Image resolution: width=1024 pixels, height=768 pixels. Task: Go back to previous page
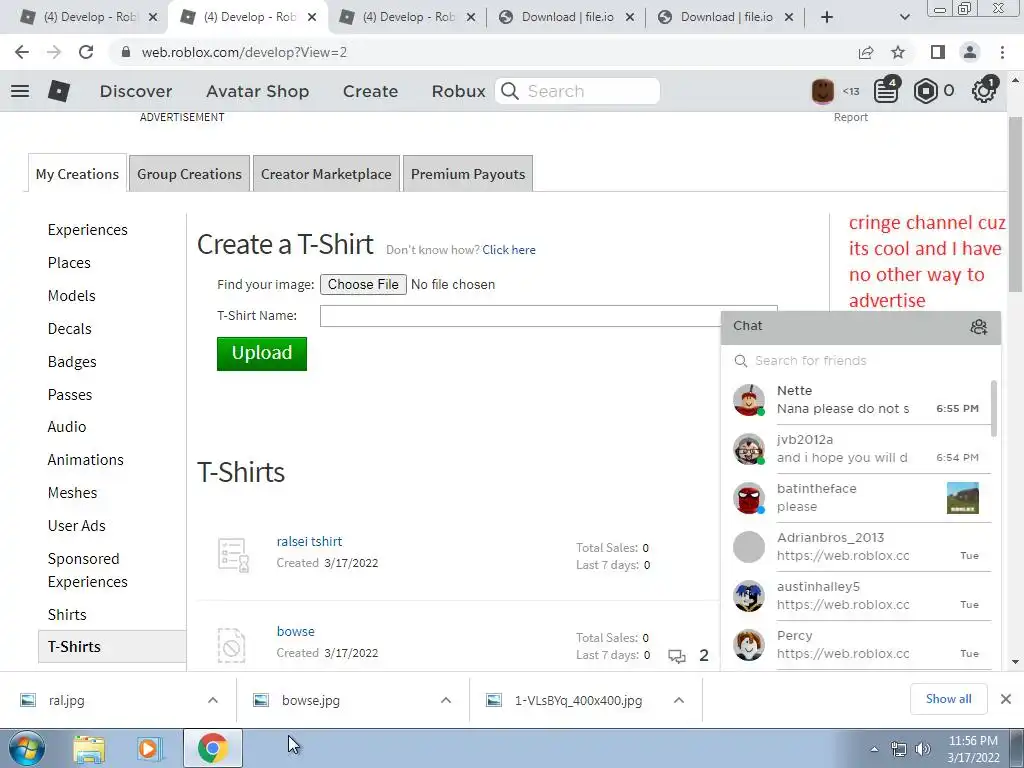pos(22,52)
